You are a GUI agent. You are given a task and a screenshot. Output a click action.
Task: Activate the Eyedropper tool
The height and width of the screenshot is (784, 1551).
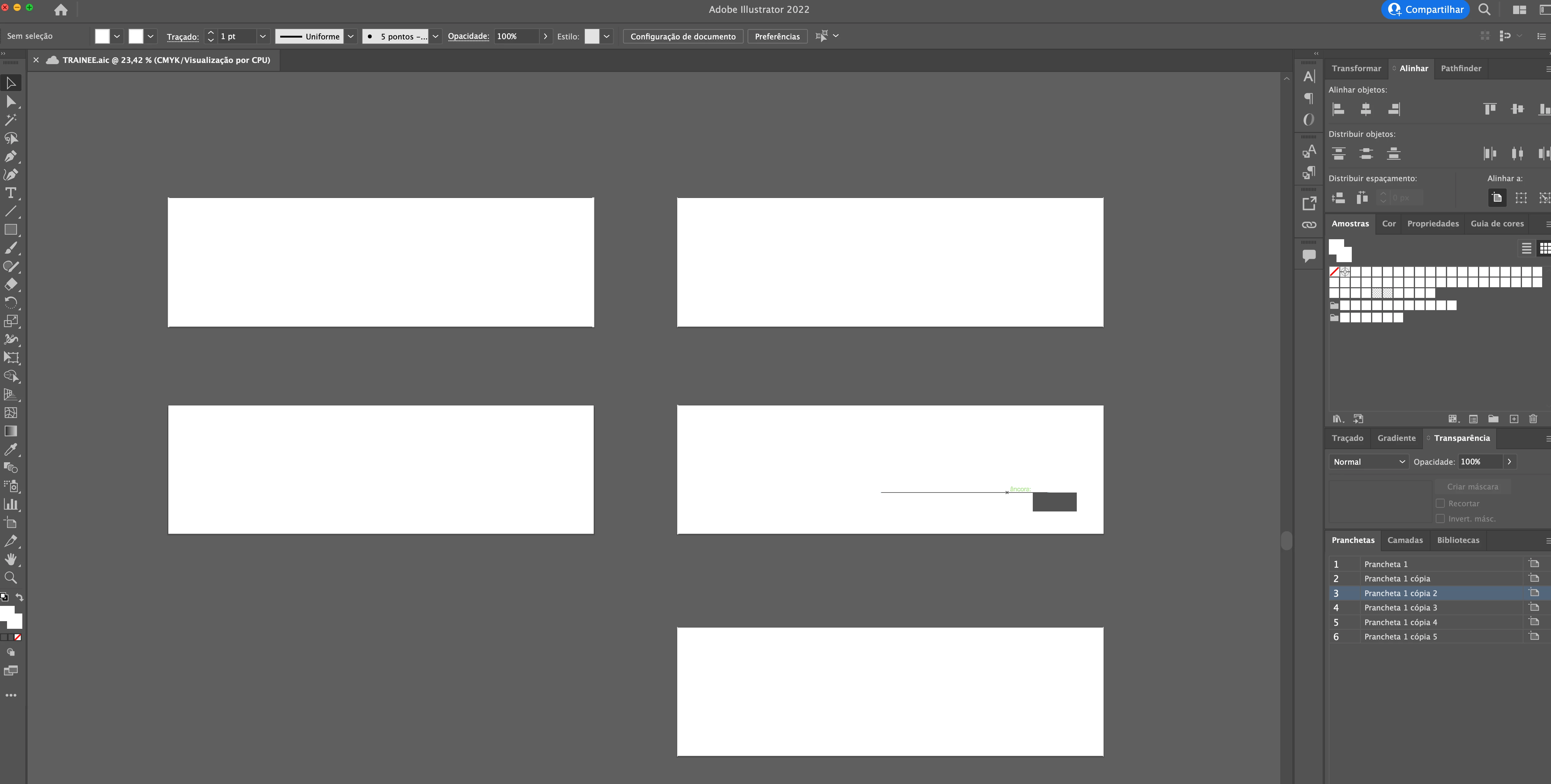click(x=11, y=450)
